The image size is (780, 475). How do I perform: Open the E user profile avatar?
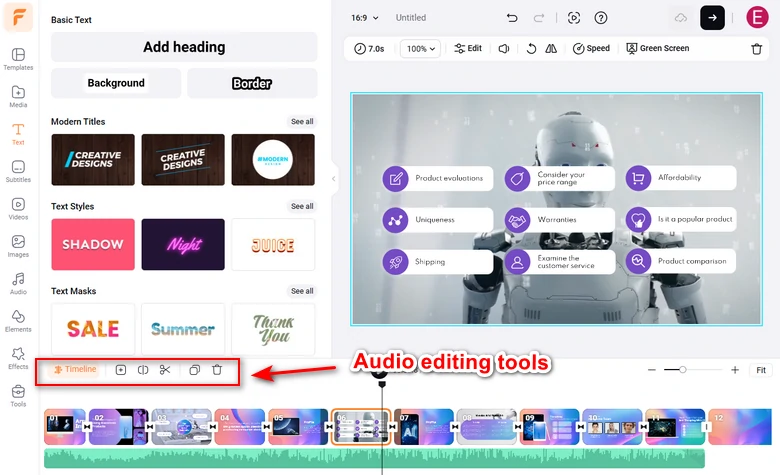[x=757, y=17]
